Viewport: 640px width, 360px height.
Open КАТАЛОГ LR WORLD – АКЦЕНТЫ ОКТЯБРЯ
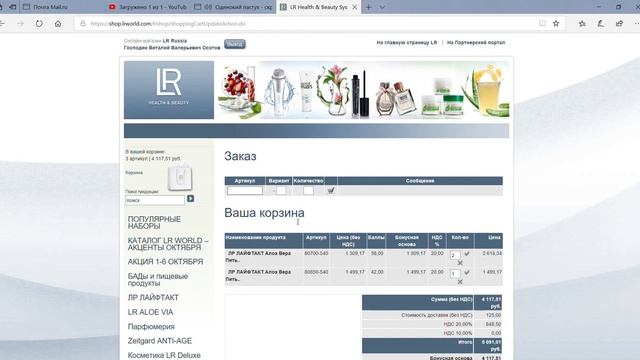click(168, 244)
